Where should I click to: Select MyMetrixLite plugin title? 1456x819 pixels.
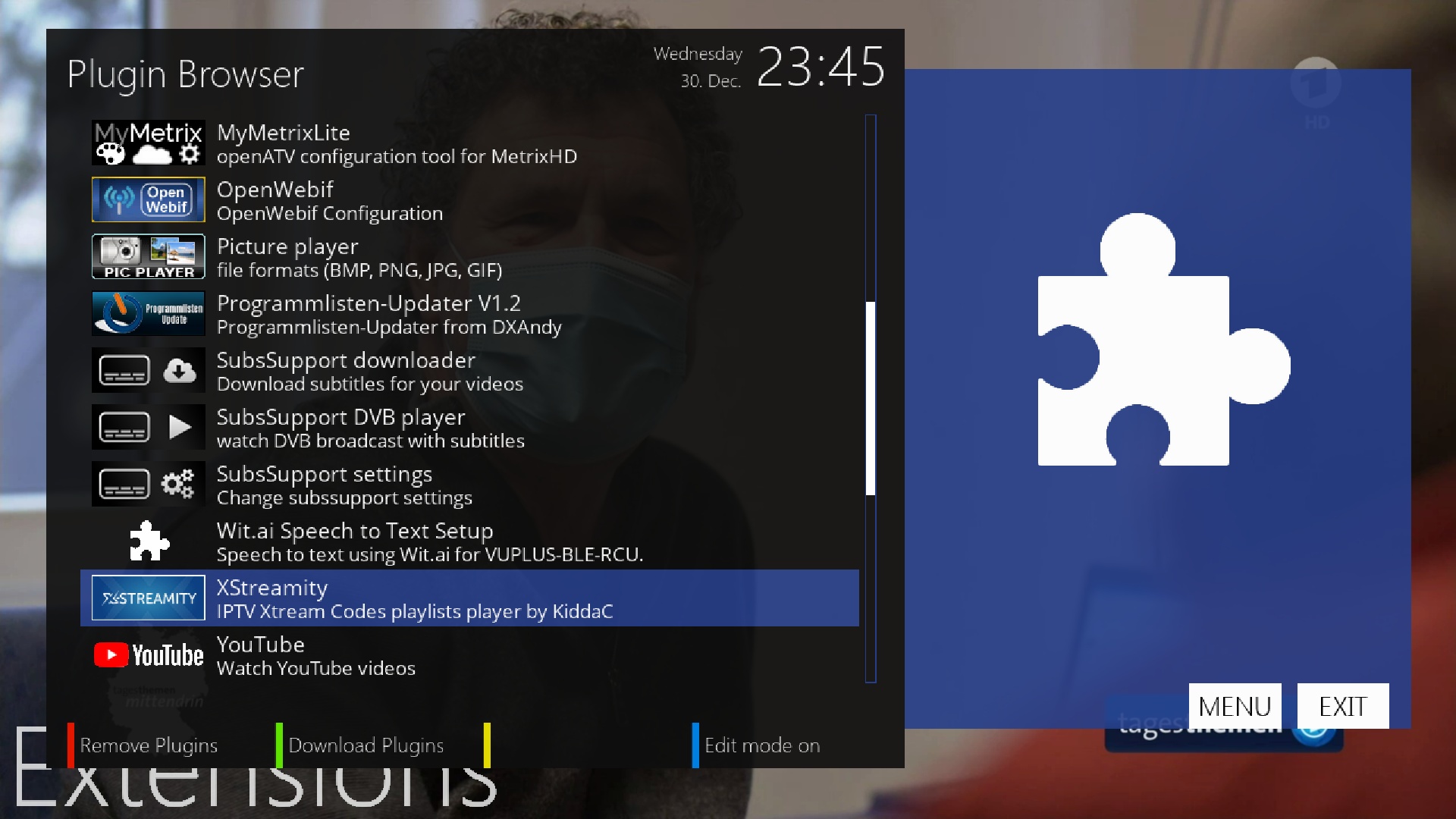pos(284,133)
